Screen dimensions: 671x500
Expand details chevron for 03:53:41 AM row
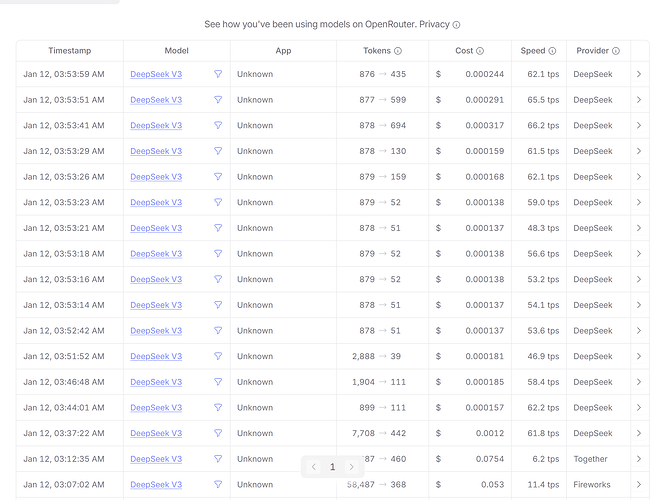pyautogui.click(x=639, y=125)
